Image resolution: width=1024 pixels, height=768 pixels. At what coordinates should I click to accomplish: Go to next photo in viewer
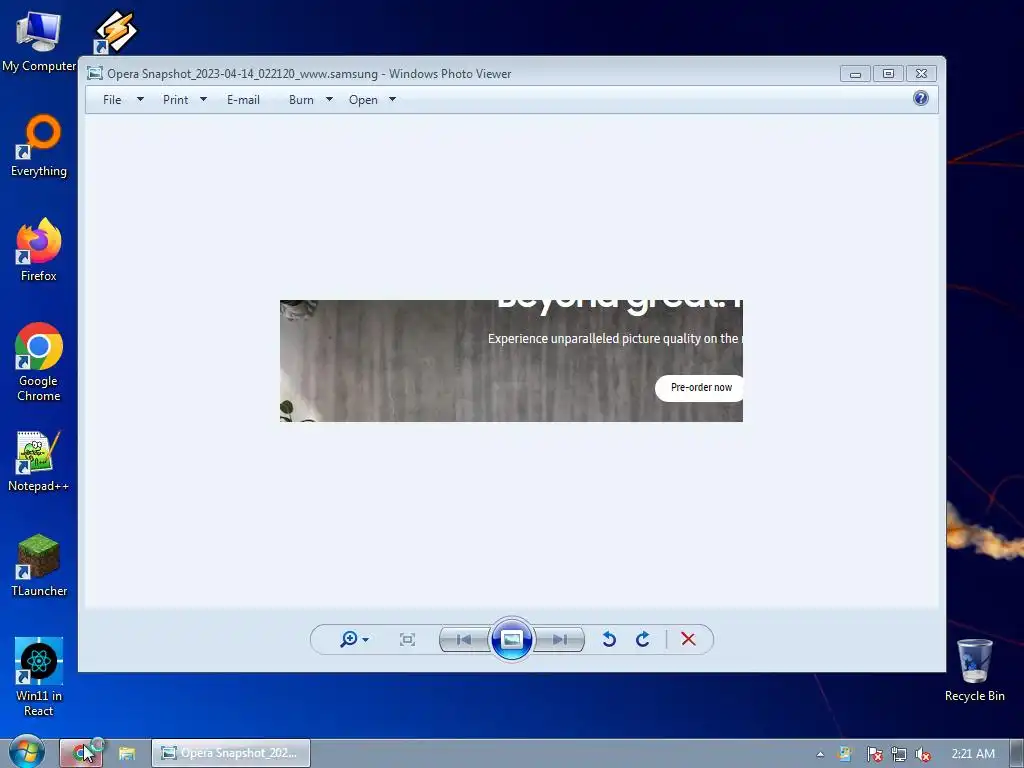pos(559,639)
